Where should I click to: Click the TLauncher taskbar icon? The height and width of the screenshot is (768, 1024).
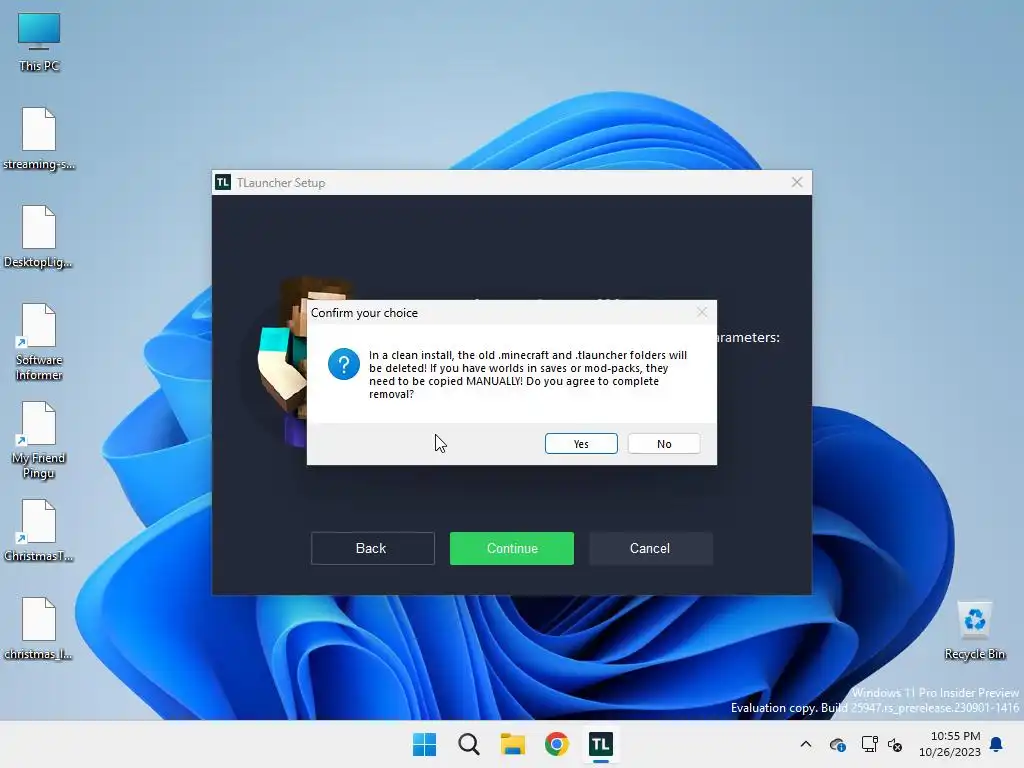click(x=601, y=744)
